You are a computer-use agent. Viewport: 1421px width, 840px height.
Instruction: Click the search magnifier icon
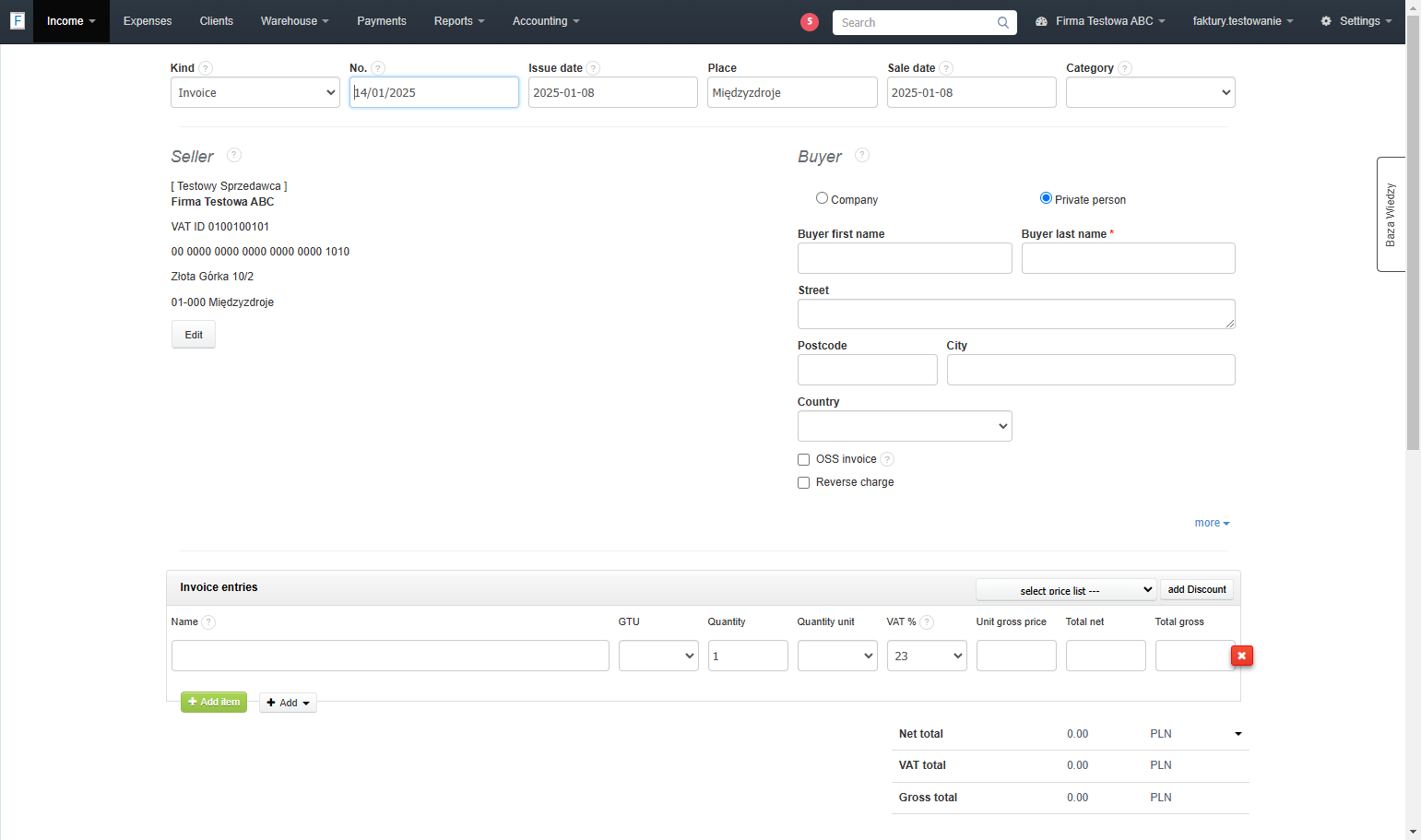(x=1003, y=22)
